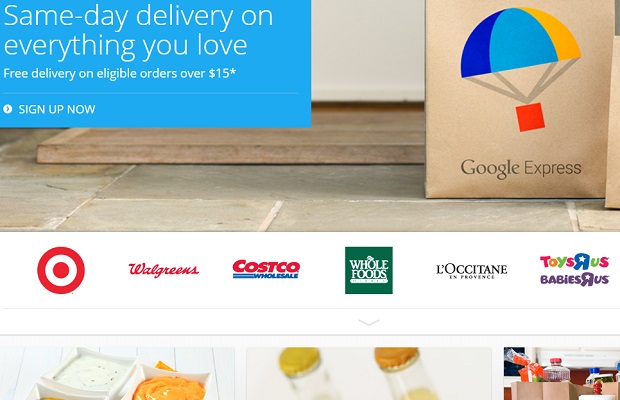Expand the store list with down chevron

[369, 323]
